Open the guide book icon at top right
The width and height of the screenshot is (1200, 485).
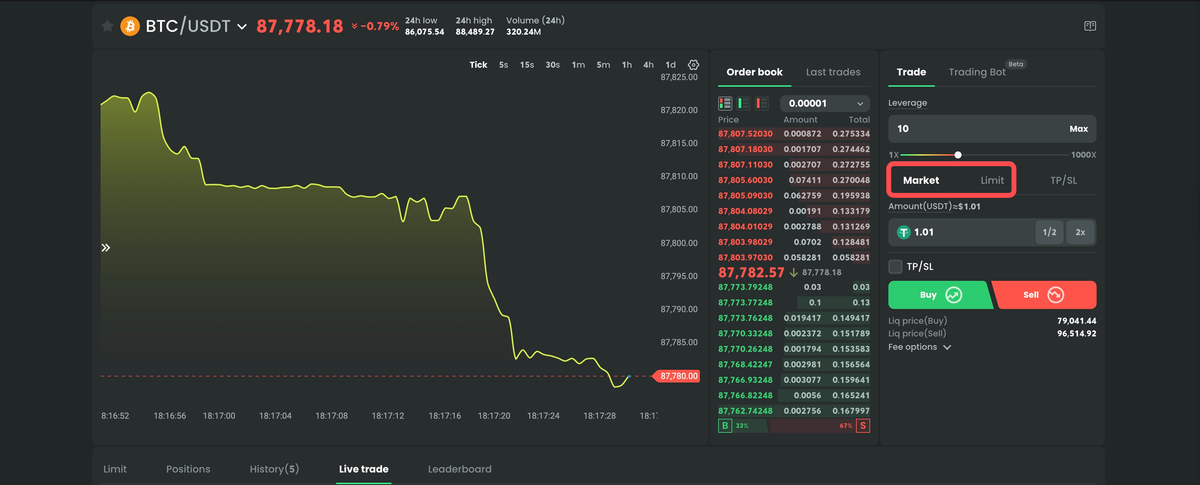click(x=1090, y=27)
